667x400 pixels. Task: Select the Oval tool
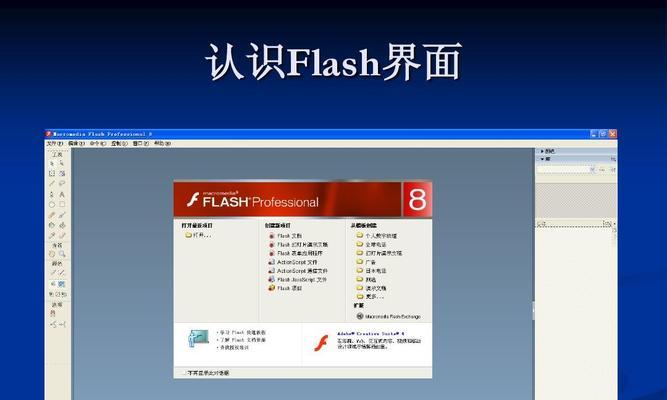[x=52, y=205]
